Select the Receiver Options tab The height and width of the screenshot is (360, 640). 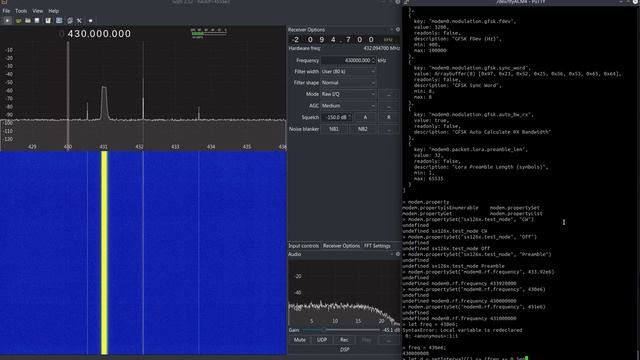[x=341, y=246]
